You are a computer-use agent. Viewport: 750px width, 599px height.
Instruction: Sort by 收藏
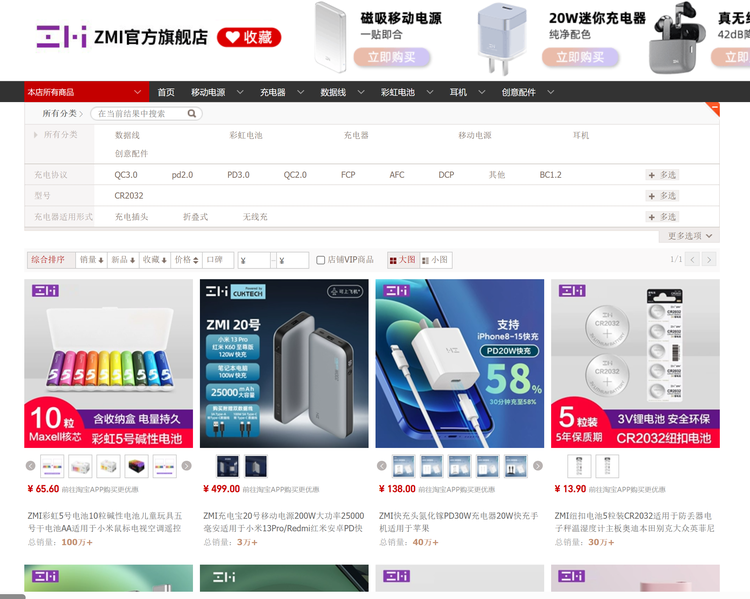point(155,260)
